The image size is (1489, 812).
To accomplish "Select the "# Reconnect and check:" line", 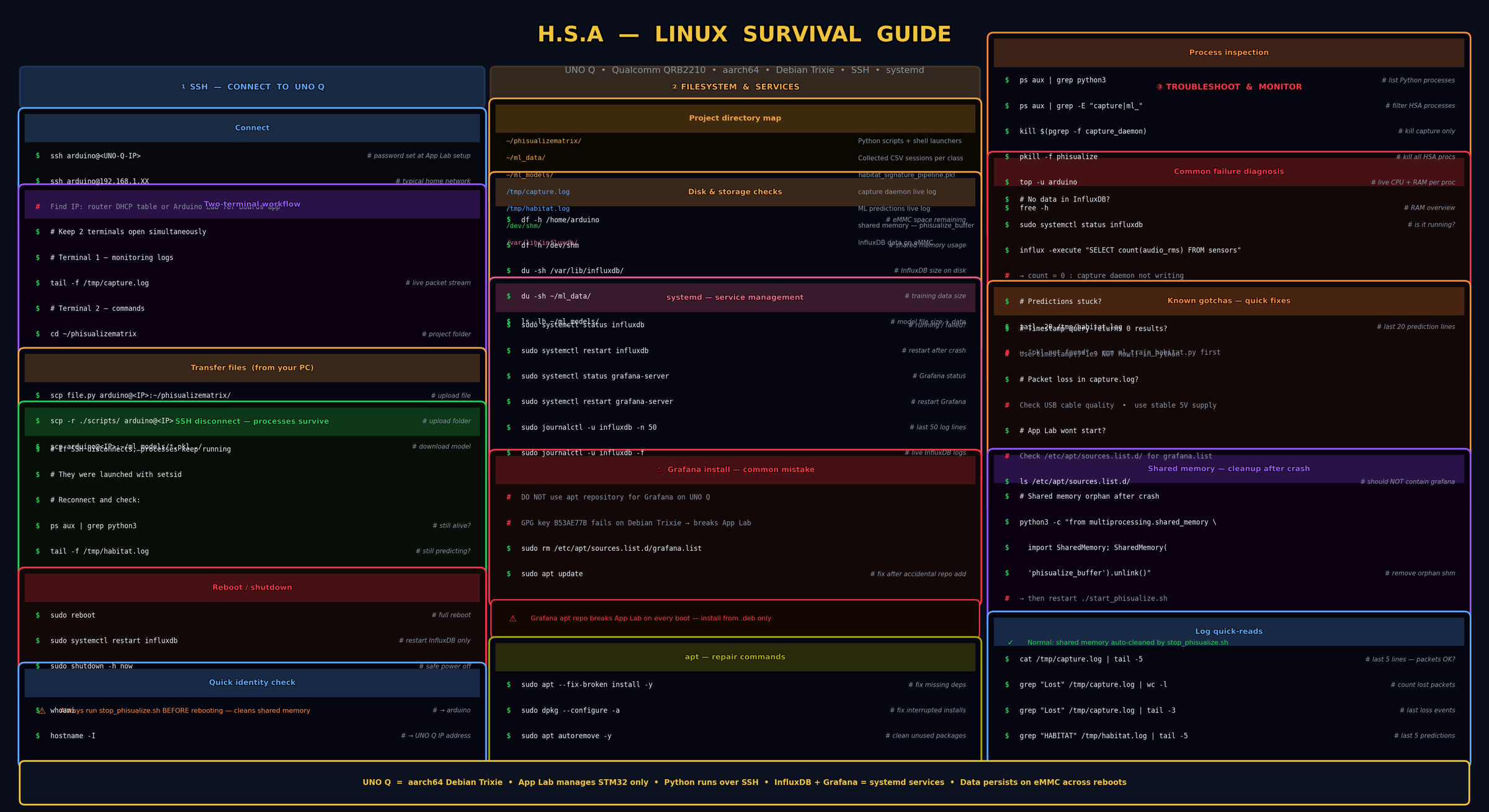I will (96, 500).
